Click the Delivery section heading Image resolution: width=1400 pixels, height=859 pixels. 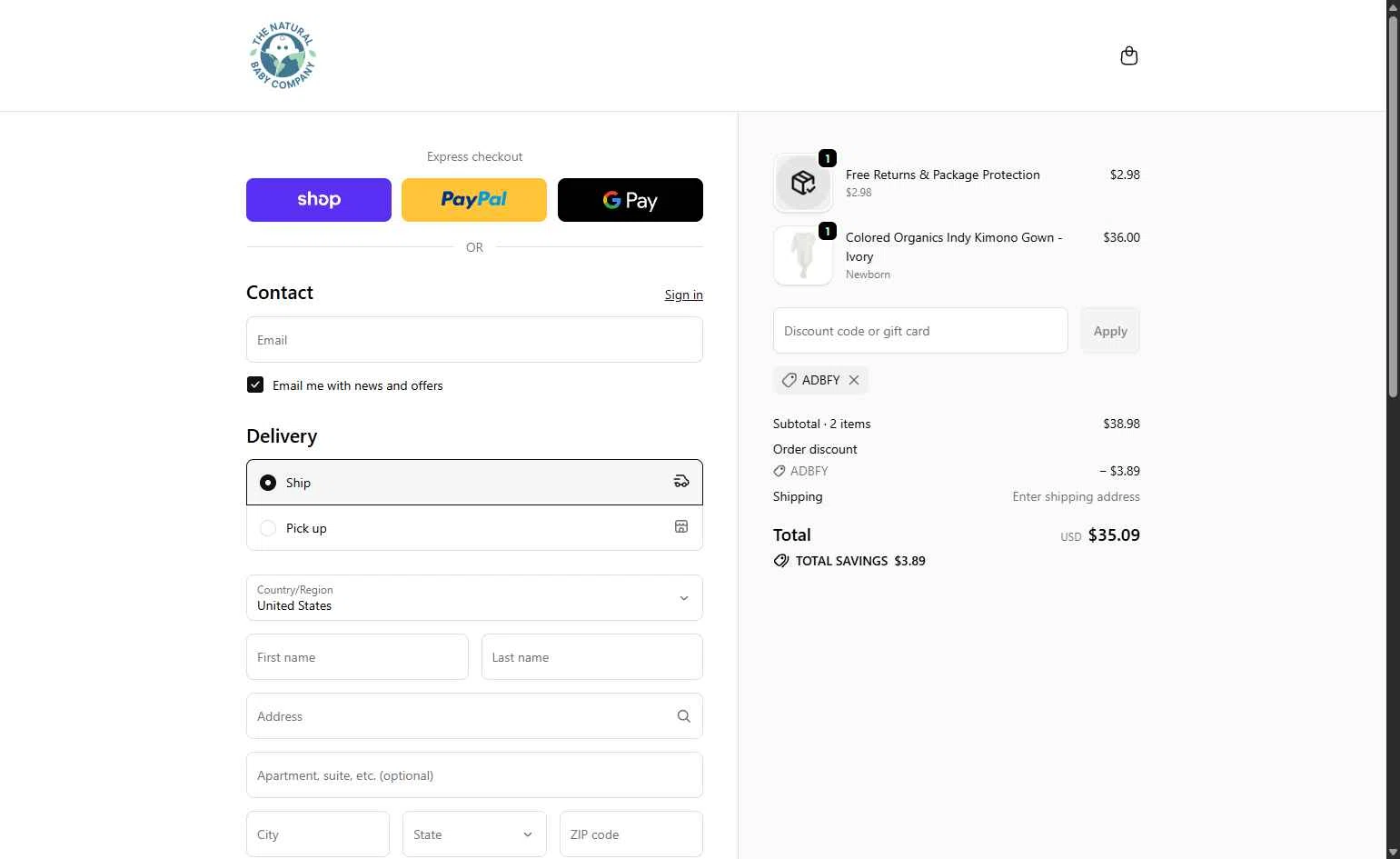(x=282, y=435)
